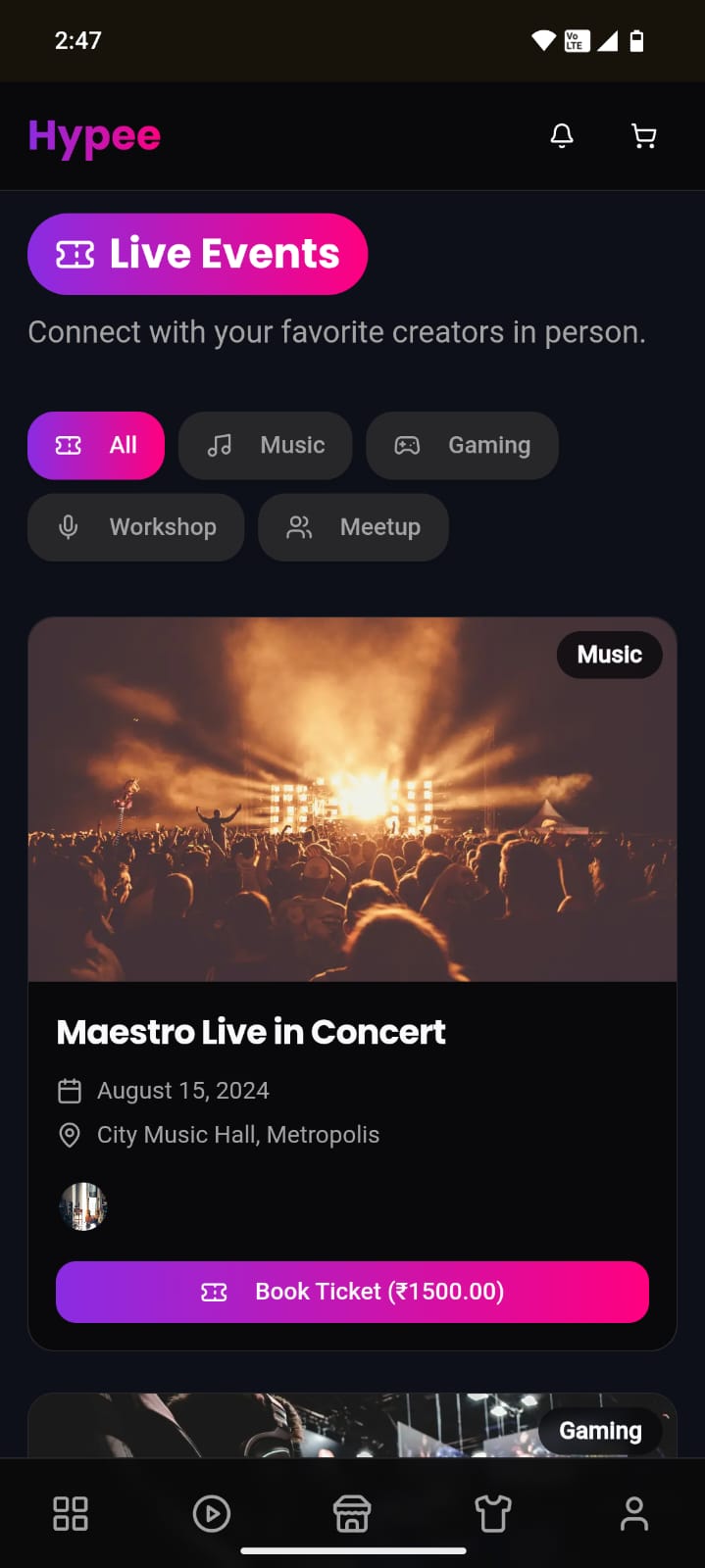Click the Music tag on the concert image

pyautogui.click(x=609, y=655)
